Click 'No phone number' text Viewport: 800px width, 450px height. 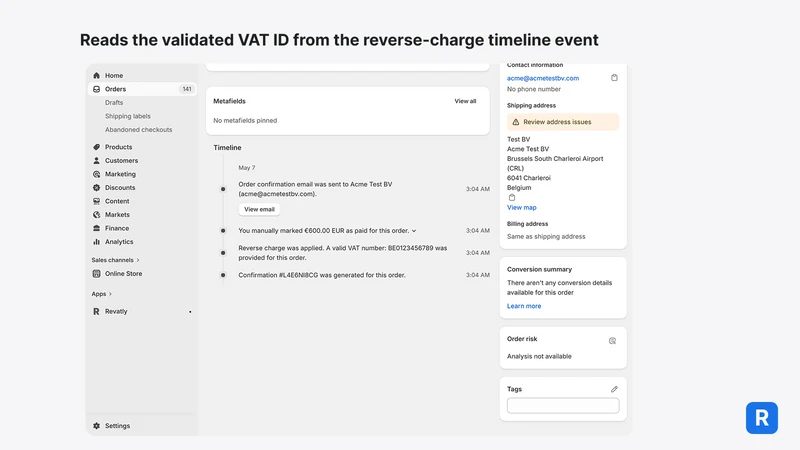click(x=534, y=89)
